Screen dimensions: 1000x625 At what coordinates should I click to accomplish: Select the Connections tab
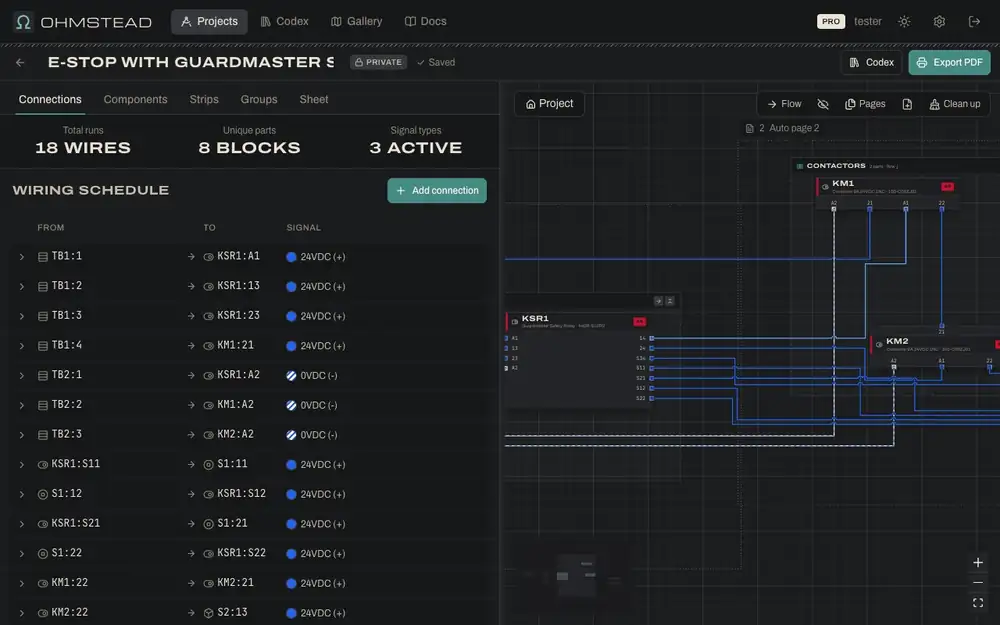[50, 99]
